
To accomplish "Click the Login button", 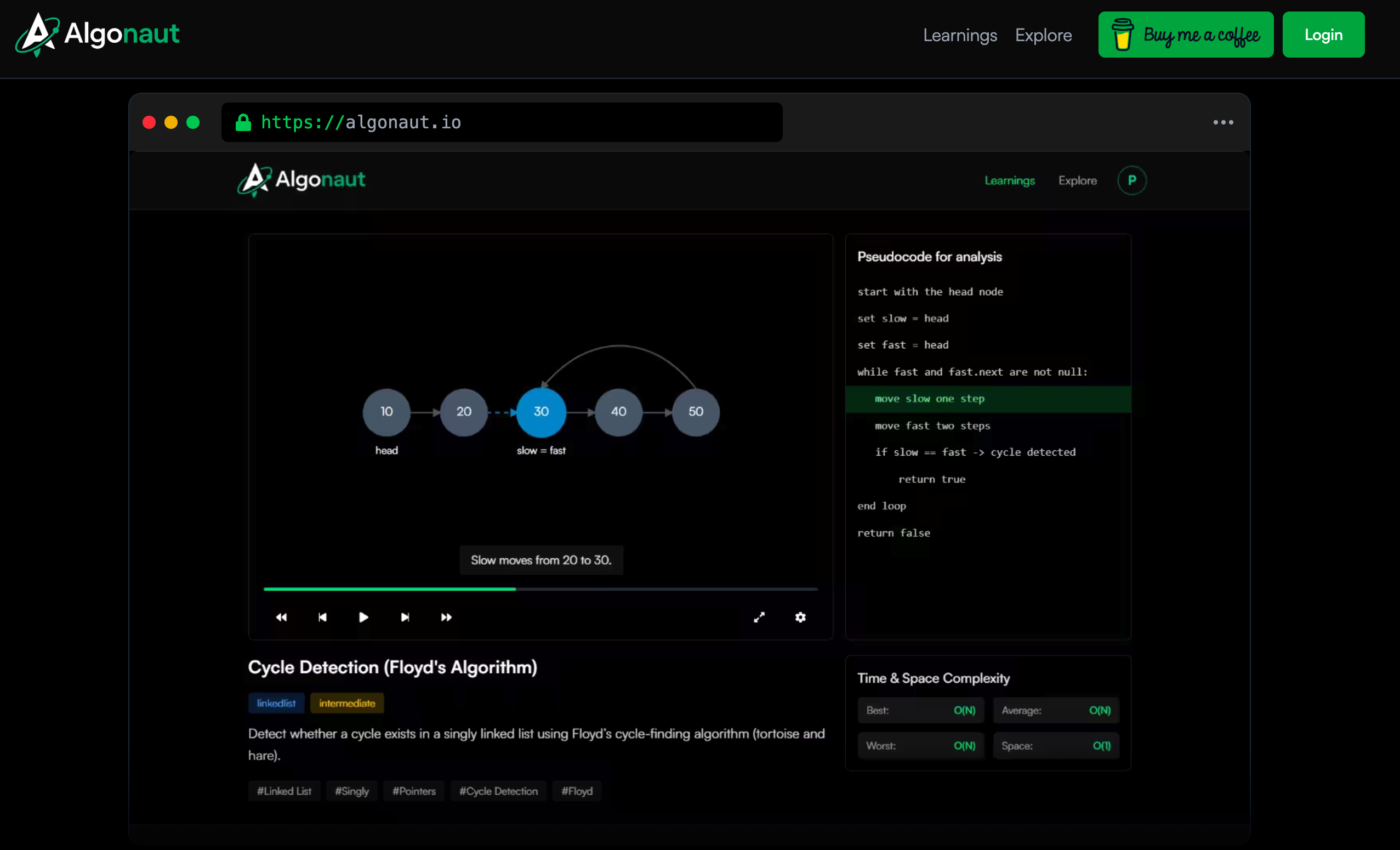I will point(1323,35).
